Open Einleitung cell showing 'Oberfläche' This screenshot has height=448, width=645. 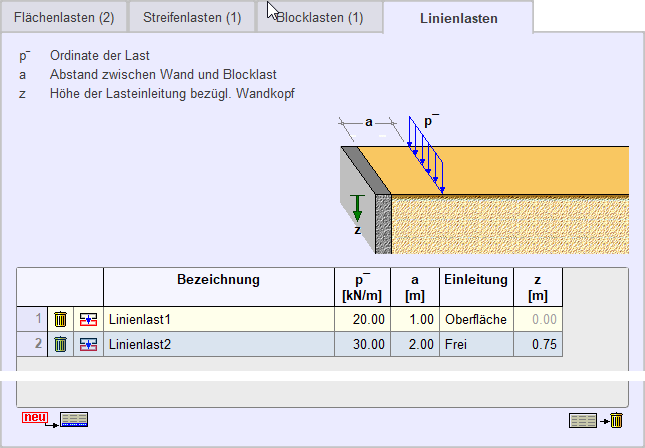pos(476,319)
